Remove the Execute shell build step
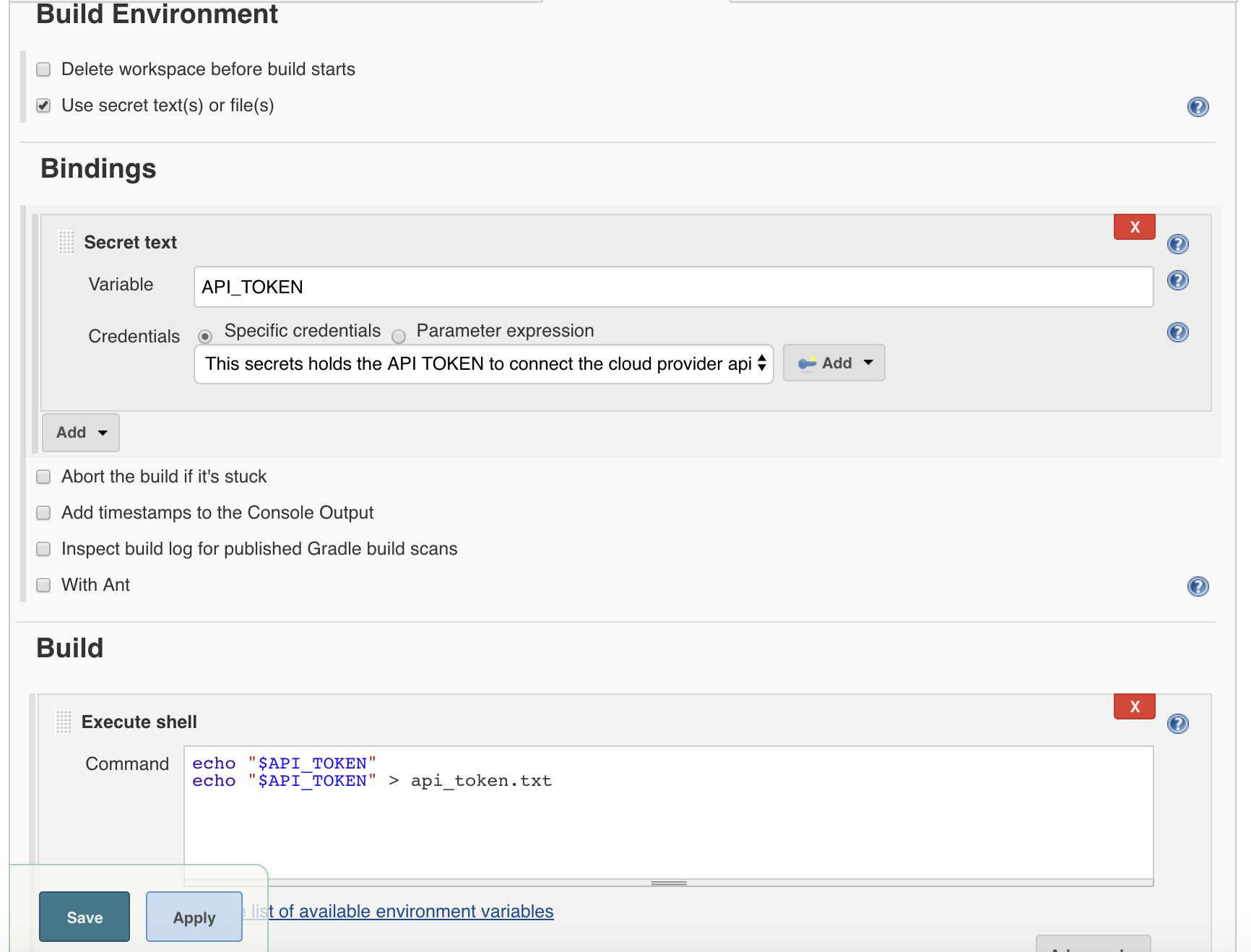 (1134, 706)
